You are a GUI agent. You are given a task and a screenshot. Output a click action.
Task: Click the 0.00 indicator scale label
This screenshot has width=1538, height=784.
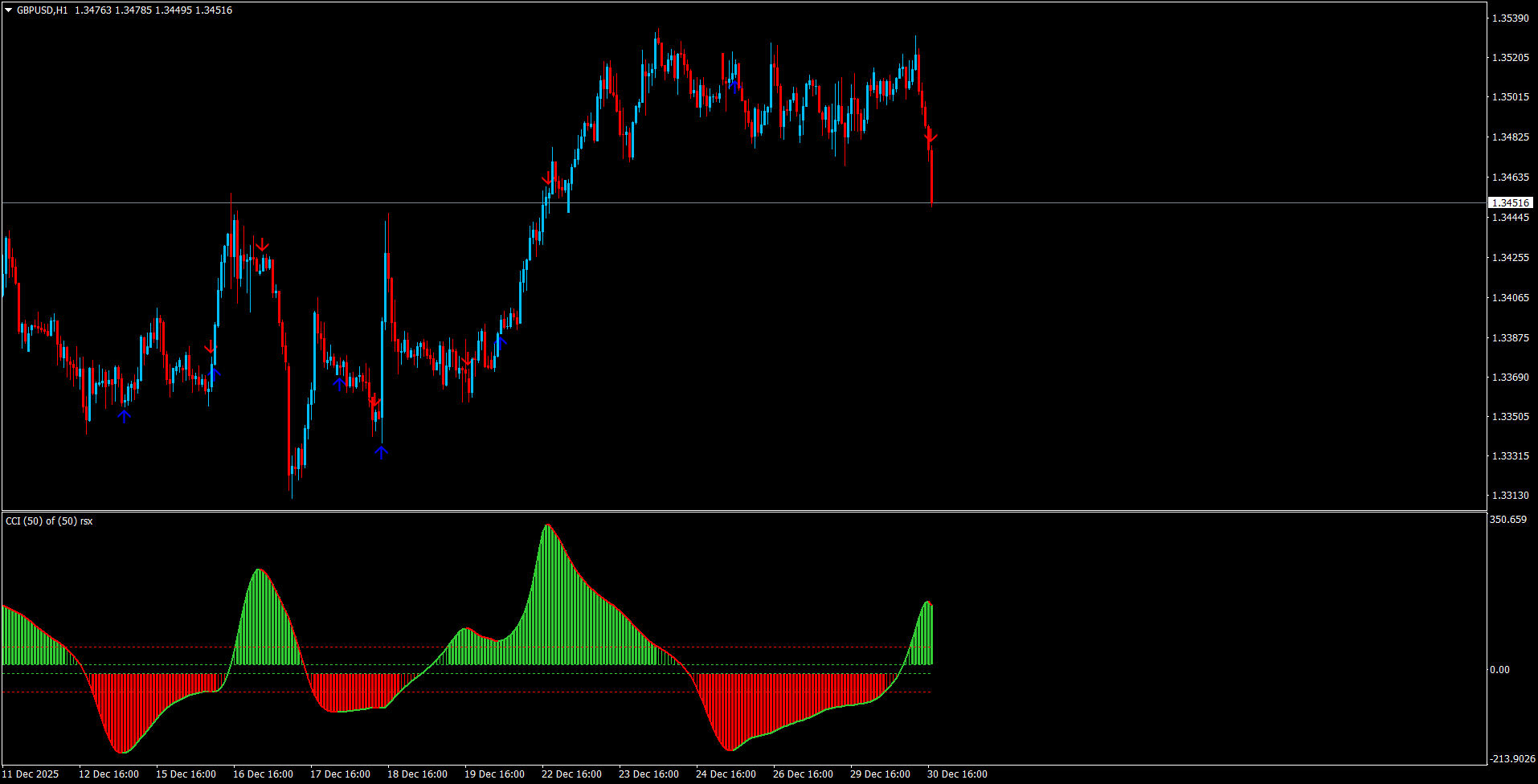pos(1500,670)
